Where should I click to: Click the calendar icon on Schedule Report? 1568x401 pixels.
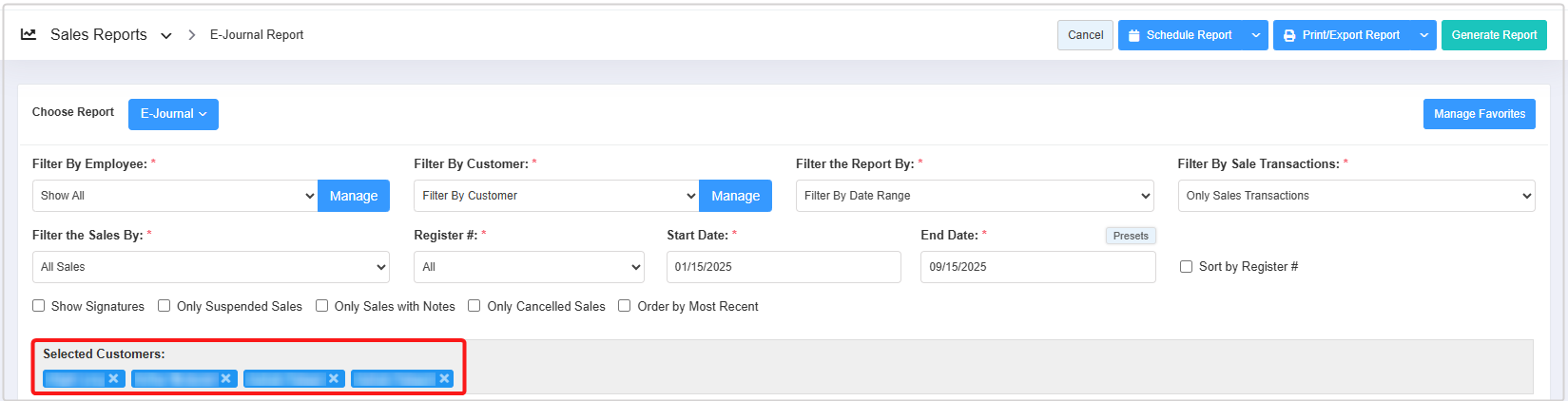click(x=1133, y=35)
